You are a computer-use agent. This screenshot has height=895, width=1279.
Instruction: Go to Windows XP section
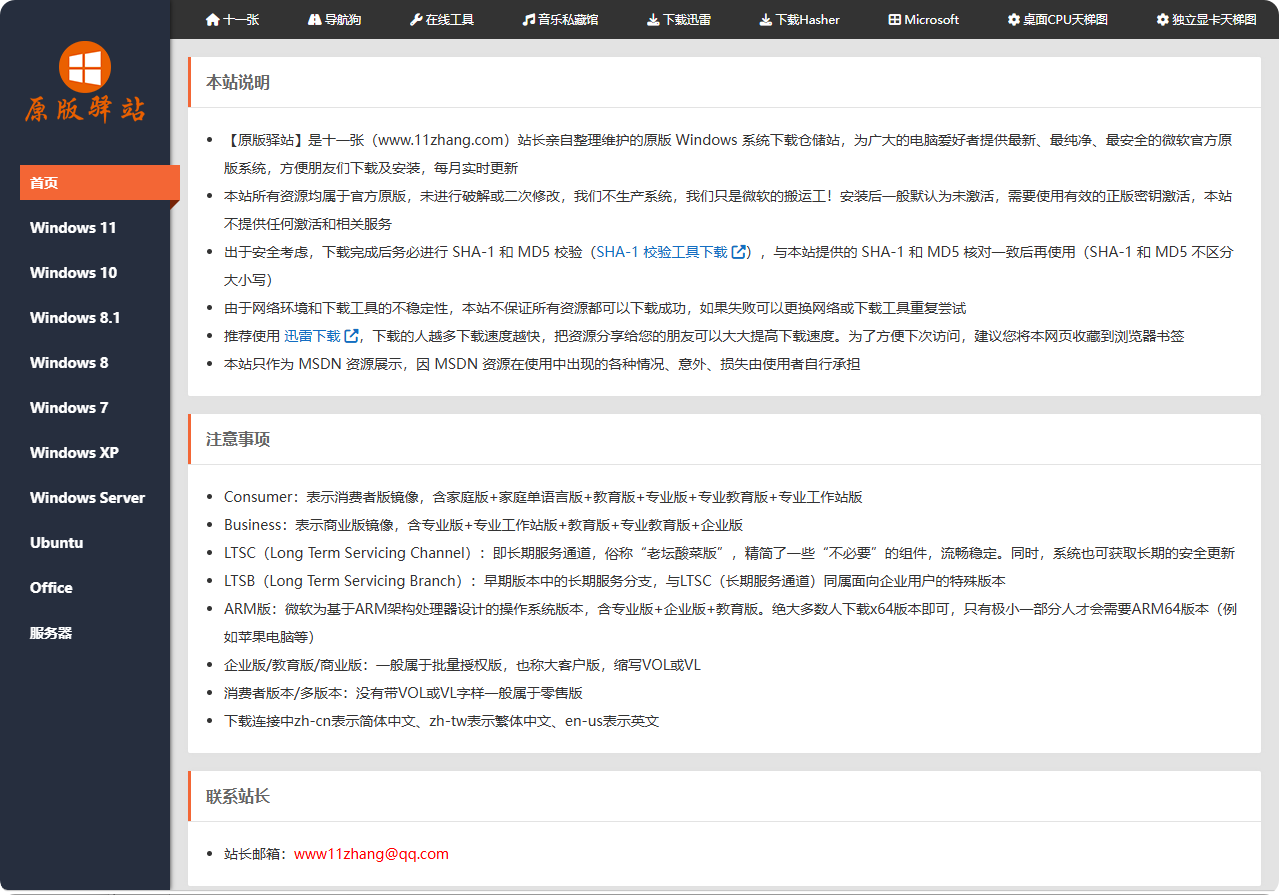tap(74, 453)
